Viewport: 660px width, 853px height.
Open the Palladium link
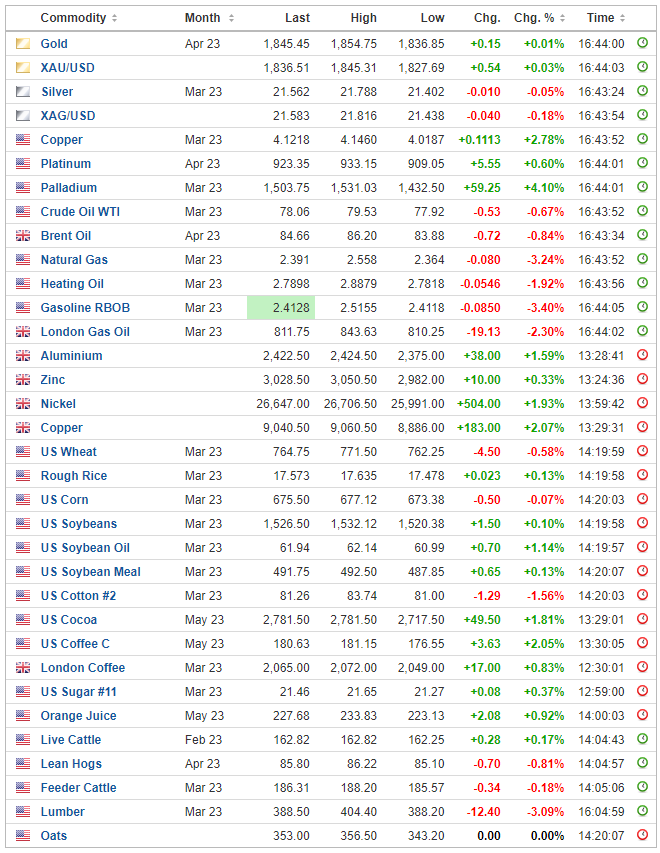pos(69,188)
